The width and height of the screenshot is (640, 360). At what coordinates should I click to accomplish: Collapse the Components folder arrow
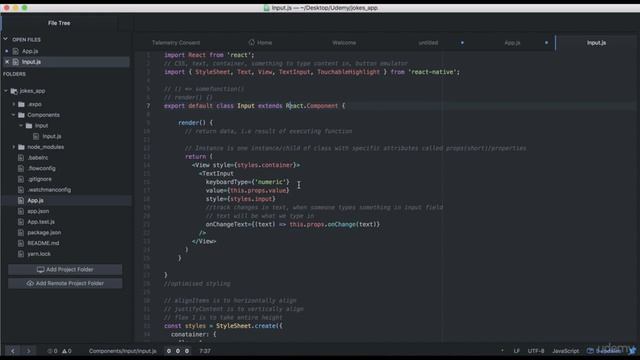tap(13, 115)
